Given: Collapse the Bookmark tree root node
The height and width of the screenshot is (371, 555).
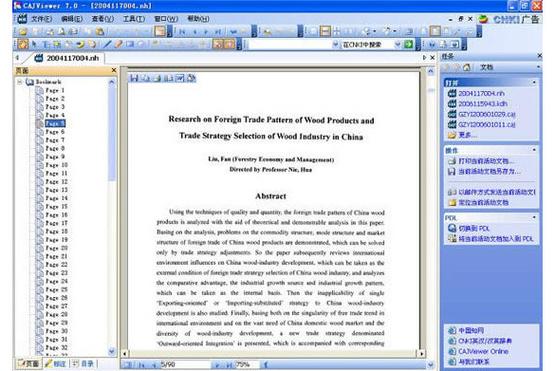Looking at the screenshot, I should (20, 82).
